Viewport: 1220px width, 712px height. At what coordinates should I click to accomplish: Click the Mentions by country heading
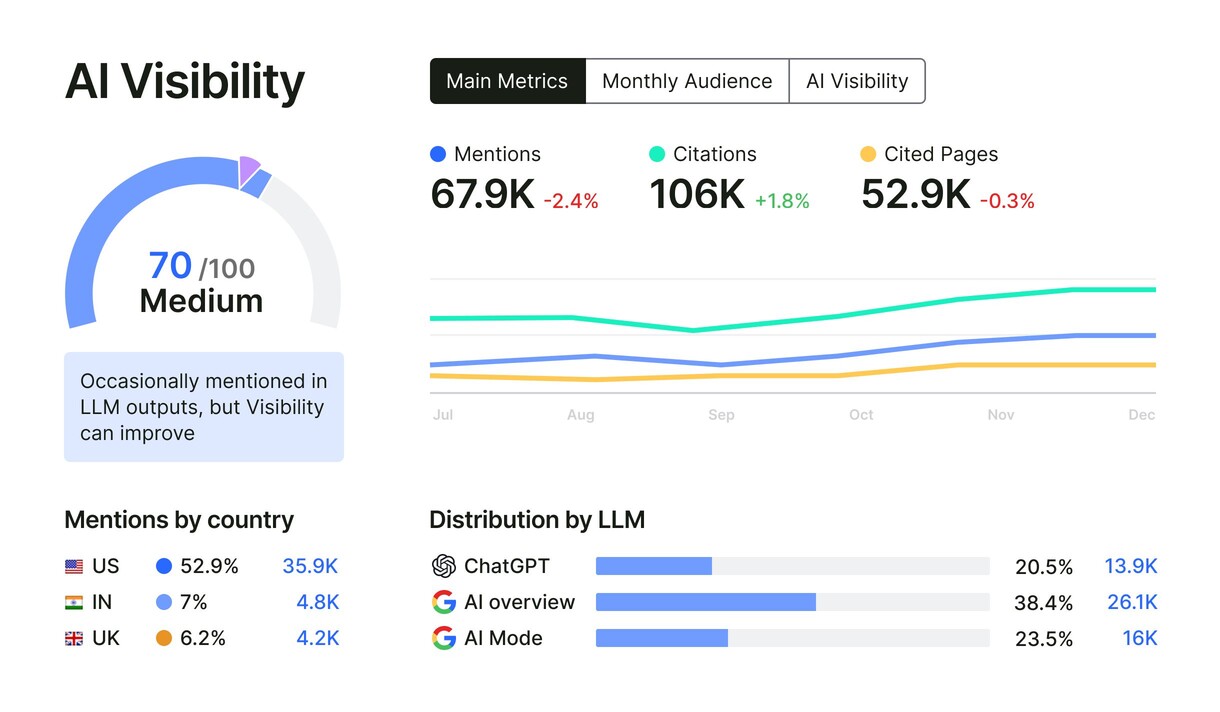(179, 520)
